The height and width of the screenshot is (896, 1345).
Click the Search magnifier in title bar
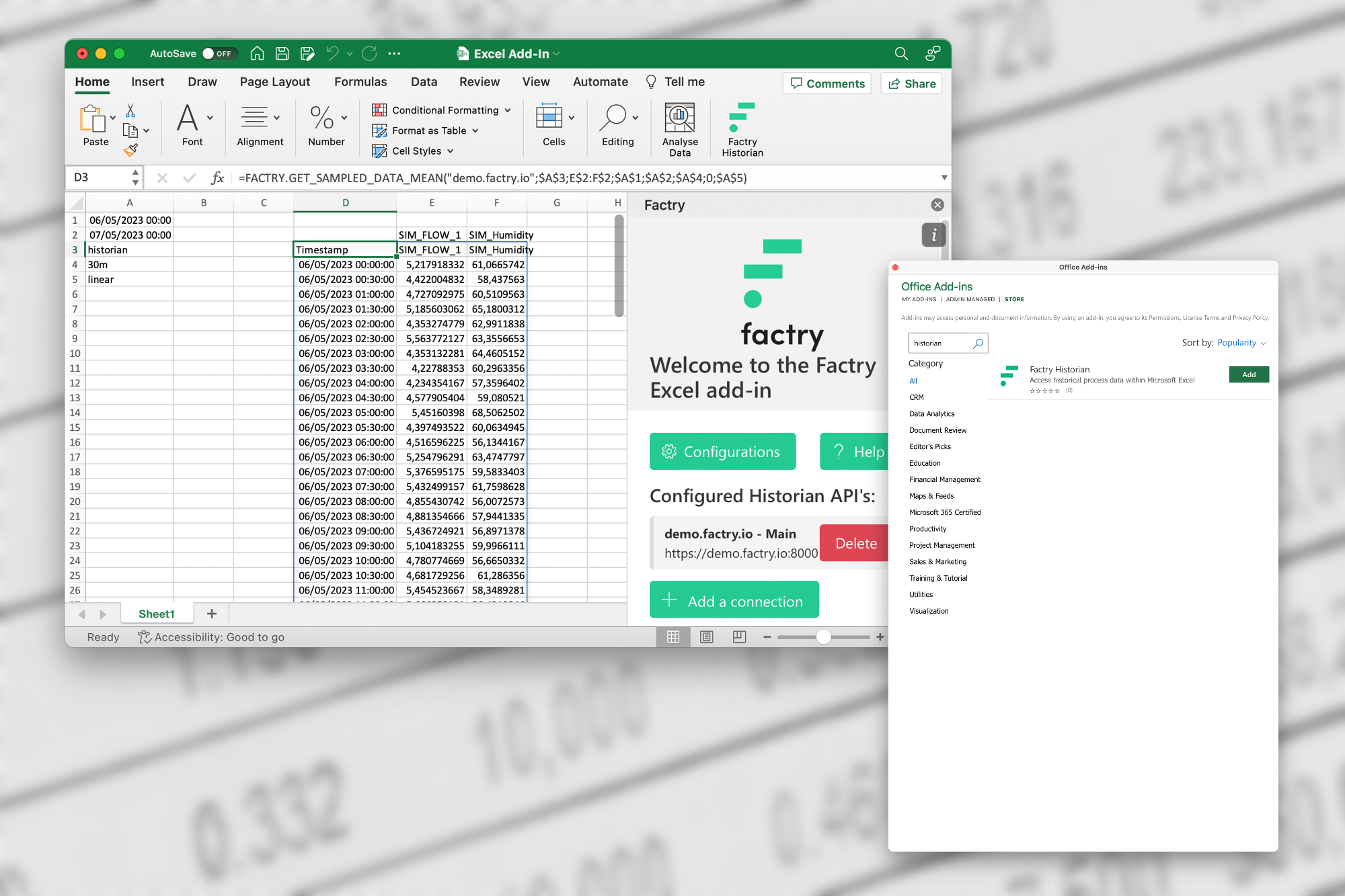[x=901, y=54]
